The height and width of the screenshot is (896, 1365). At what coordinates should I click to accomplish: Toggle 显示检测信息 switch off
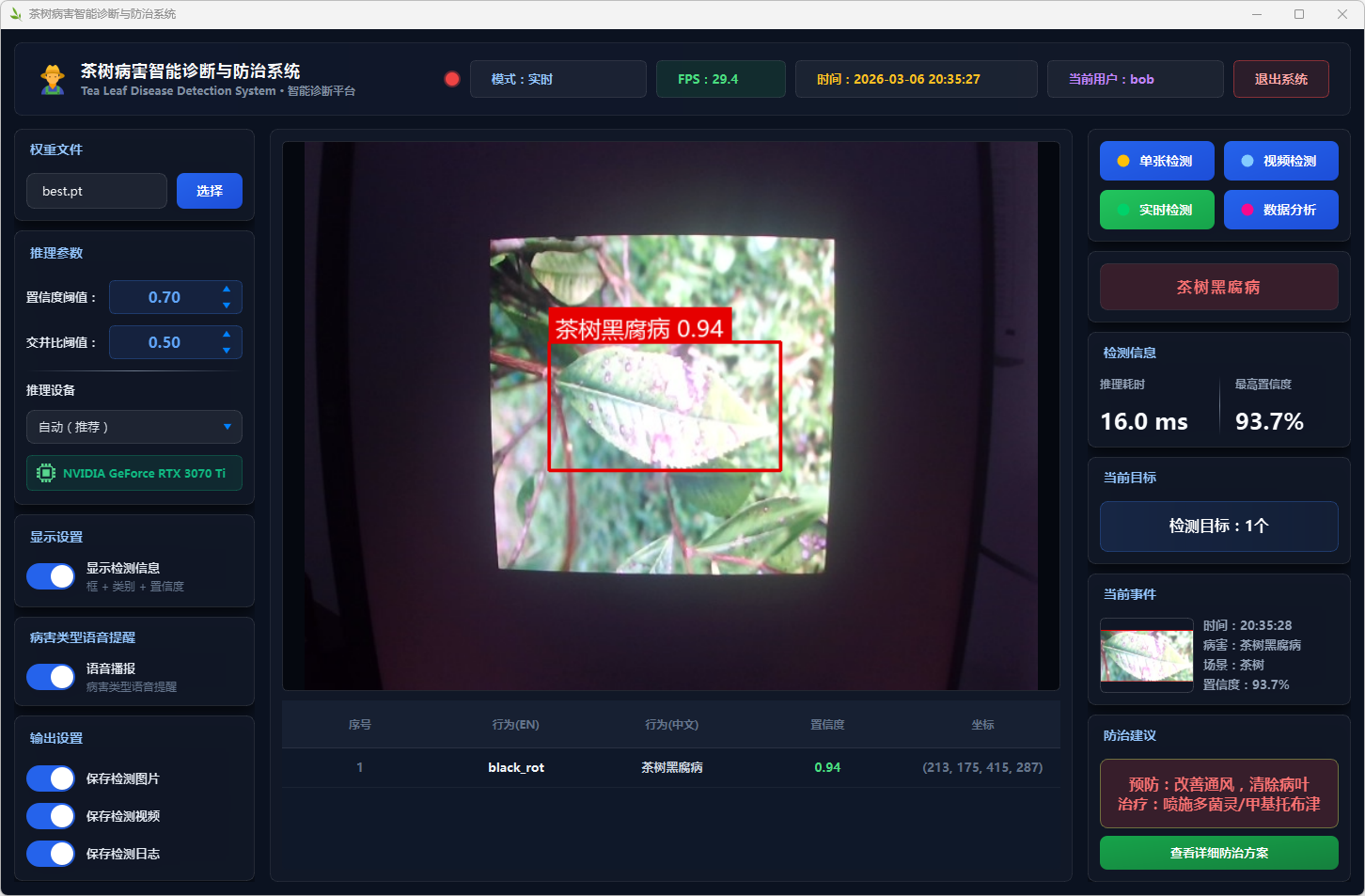[x=51, y=576]
